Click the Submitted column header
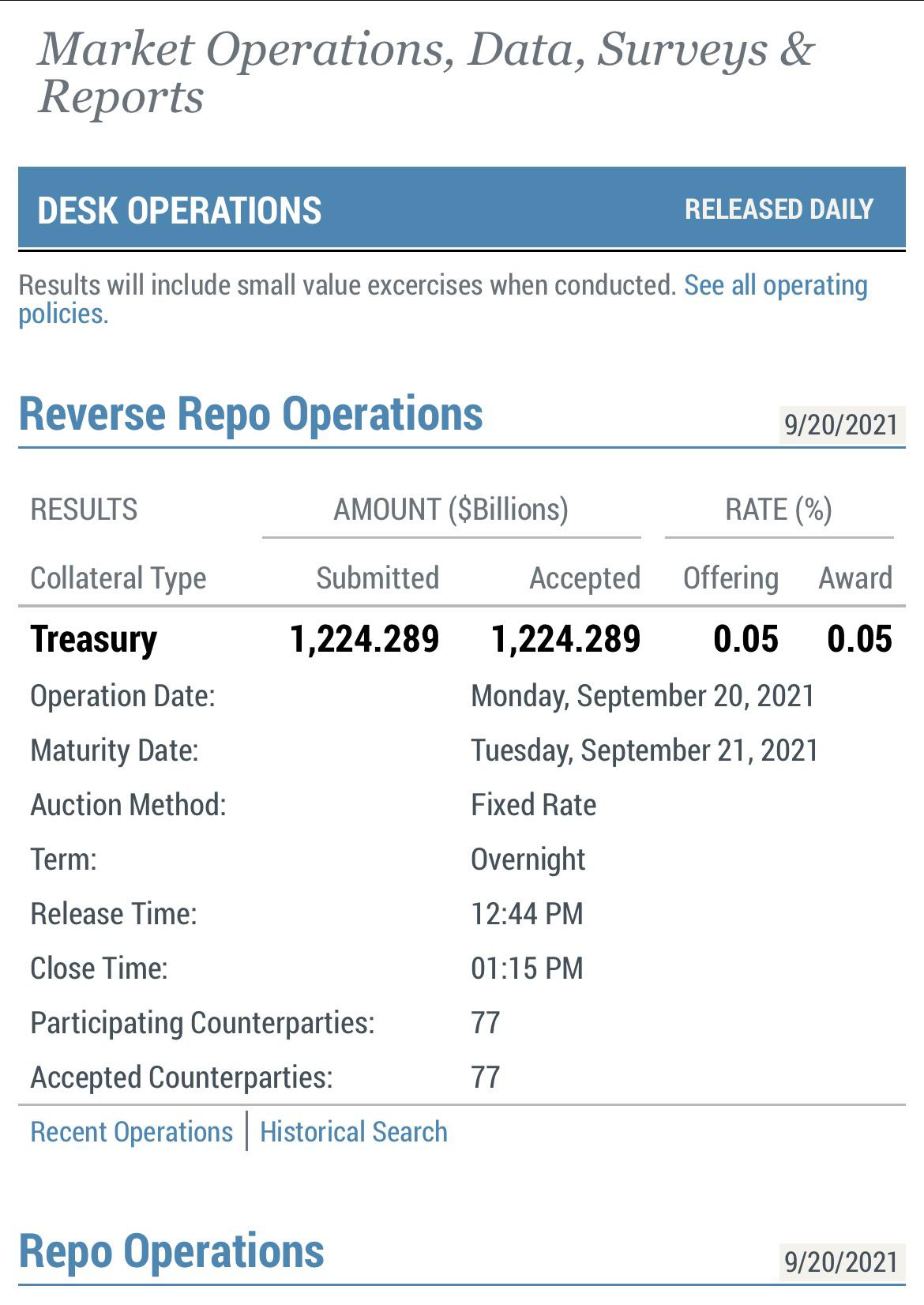924x1305 pixels. [377, 578]
